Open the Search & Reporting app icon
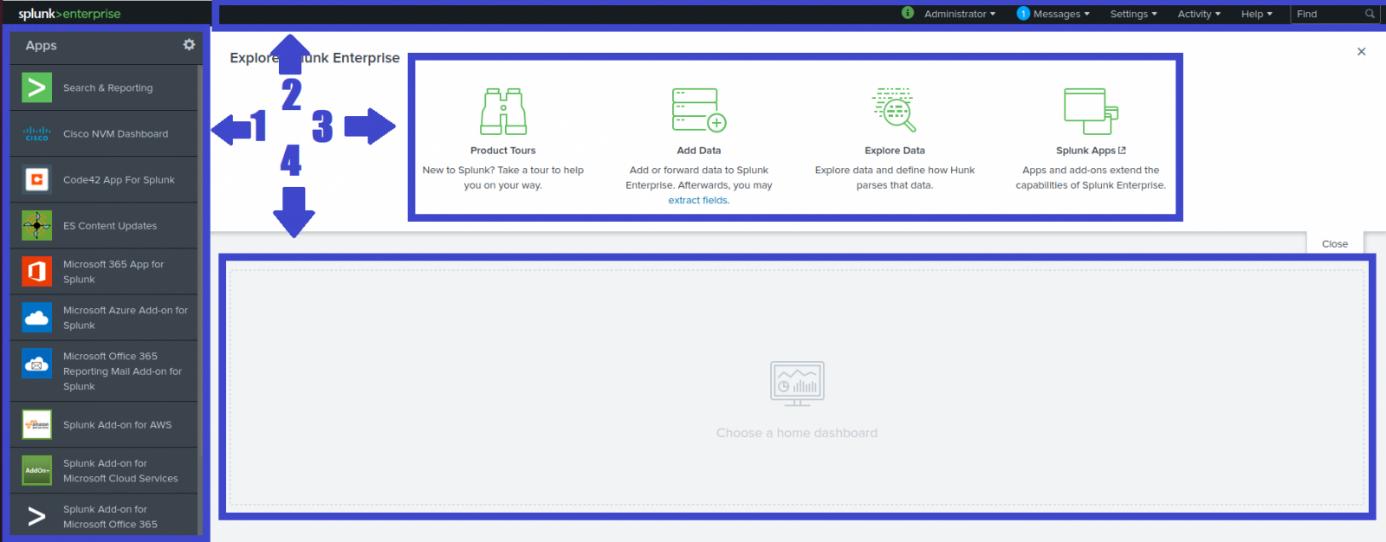The image size is (1386, 542). 37,88
